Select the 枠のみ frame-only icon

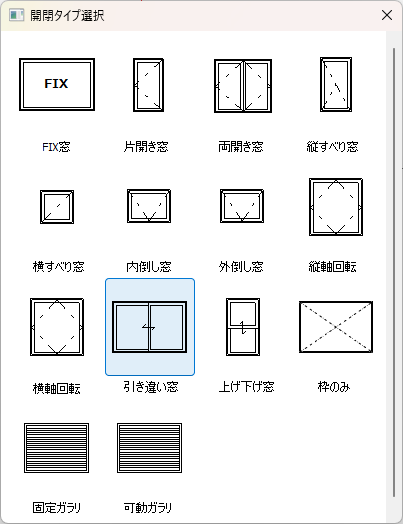(x=336, y=327)
